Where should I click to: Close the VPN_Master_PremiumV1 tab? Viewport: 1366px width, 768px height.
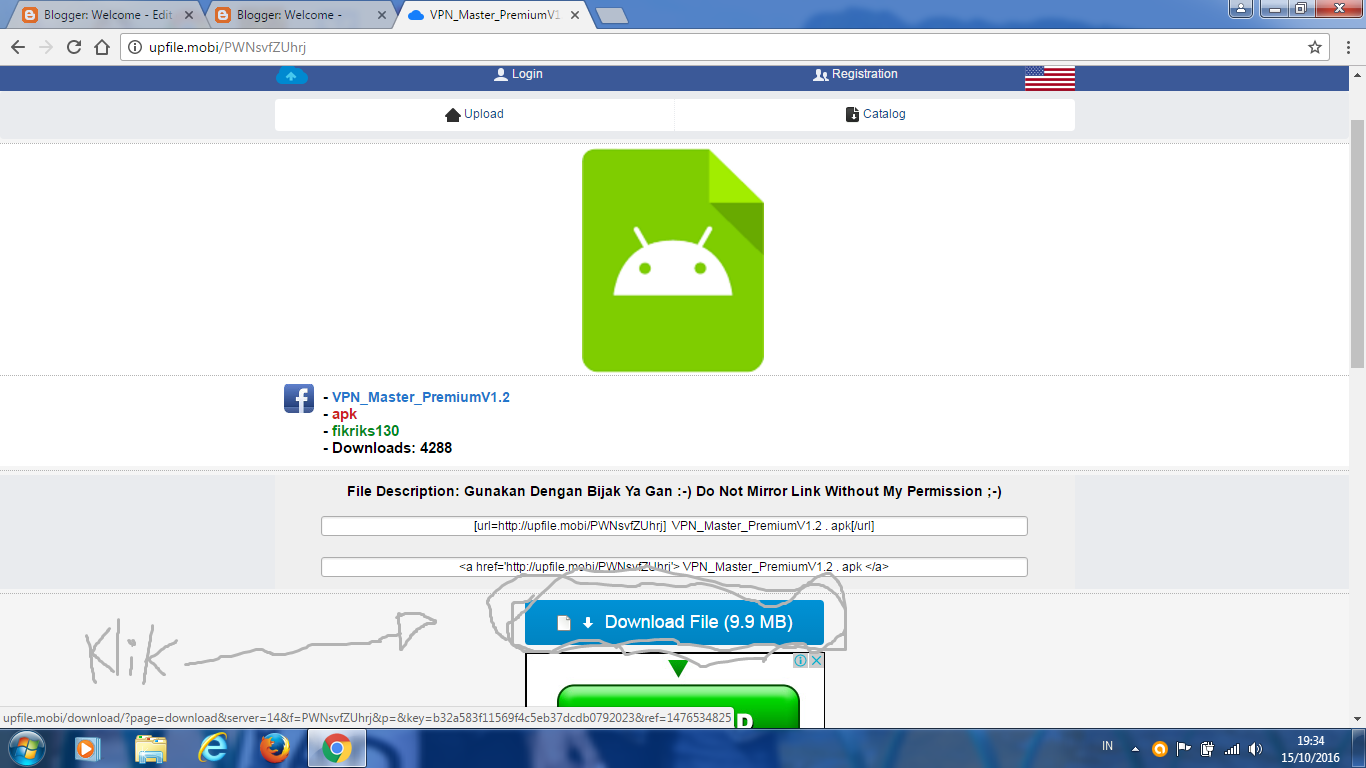573,15
